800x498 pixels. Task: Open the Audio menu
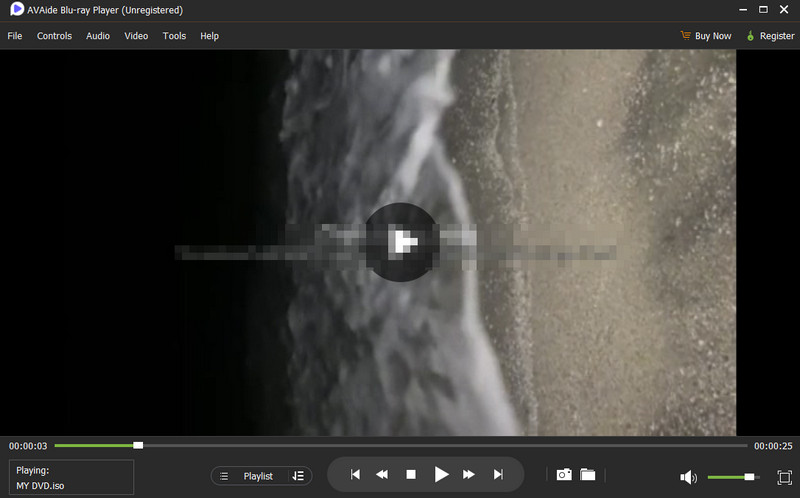tap(98, 36)
